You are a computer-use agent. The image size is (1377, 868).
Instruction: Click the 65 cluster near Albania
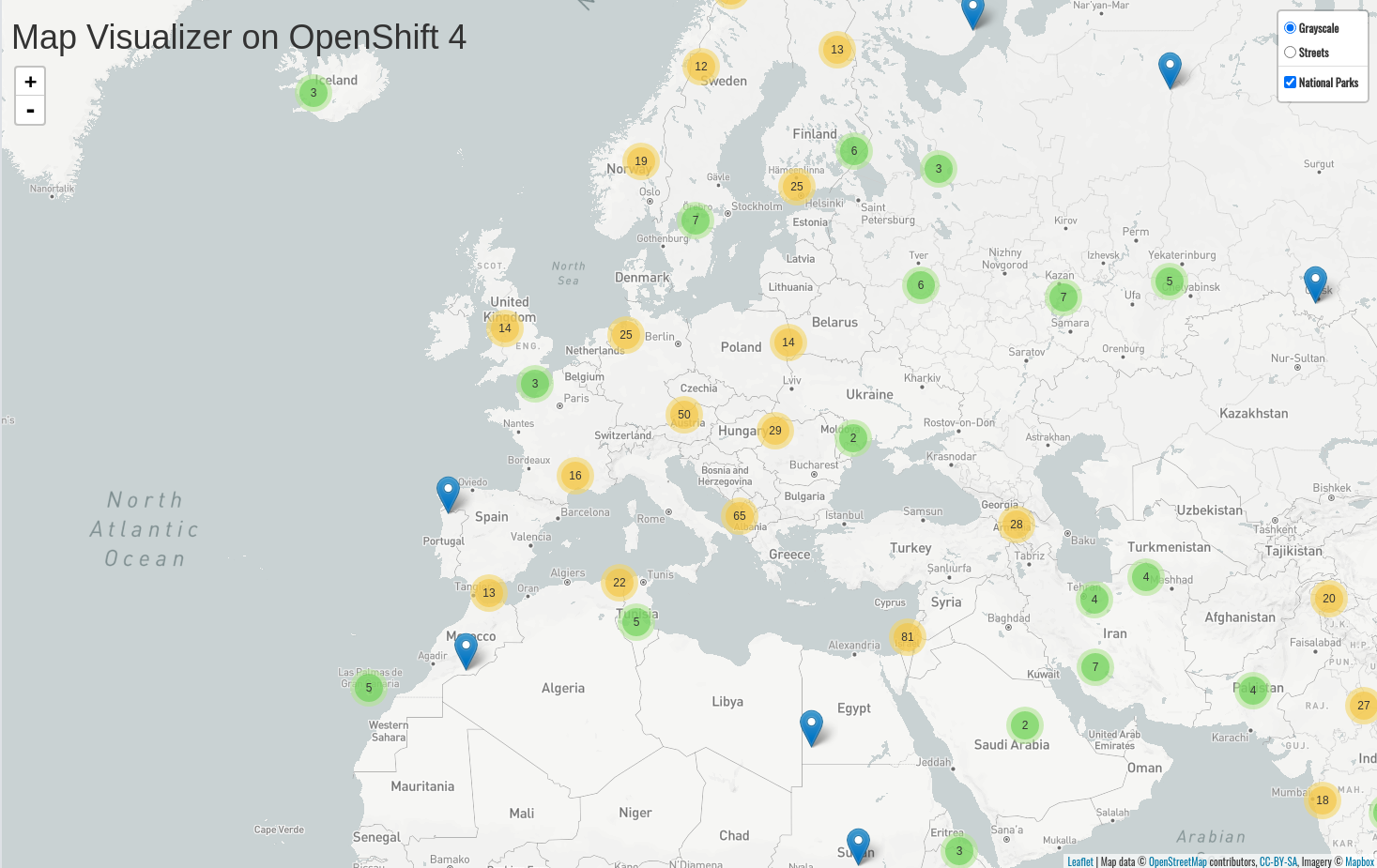click(739, 516)
